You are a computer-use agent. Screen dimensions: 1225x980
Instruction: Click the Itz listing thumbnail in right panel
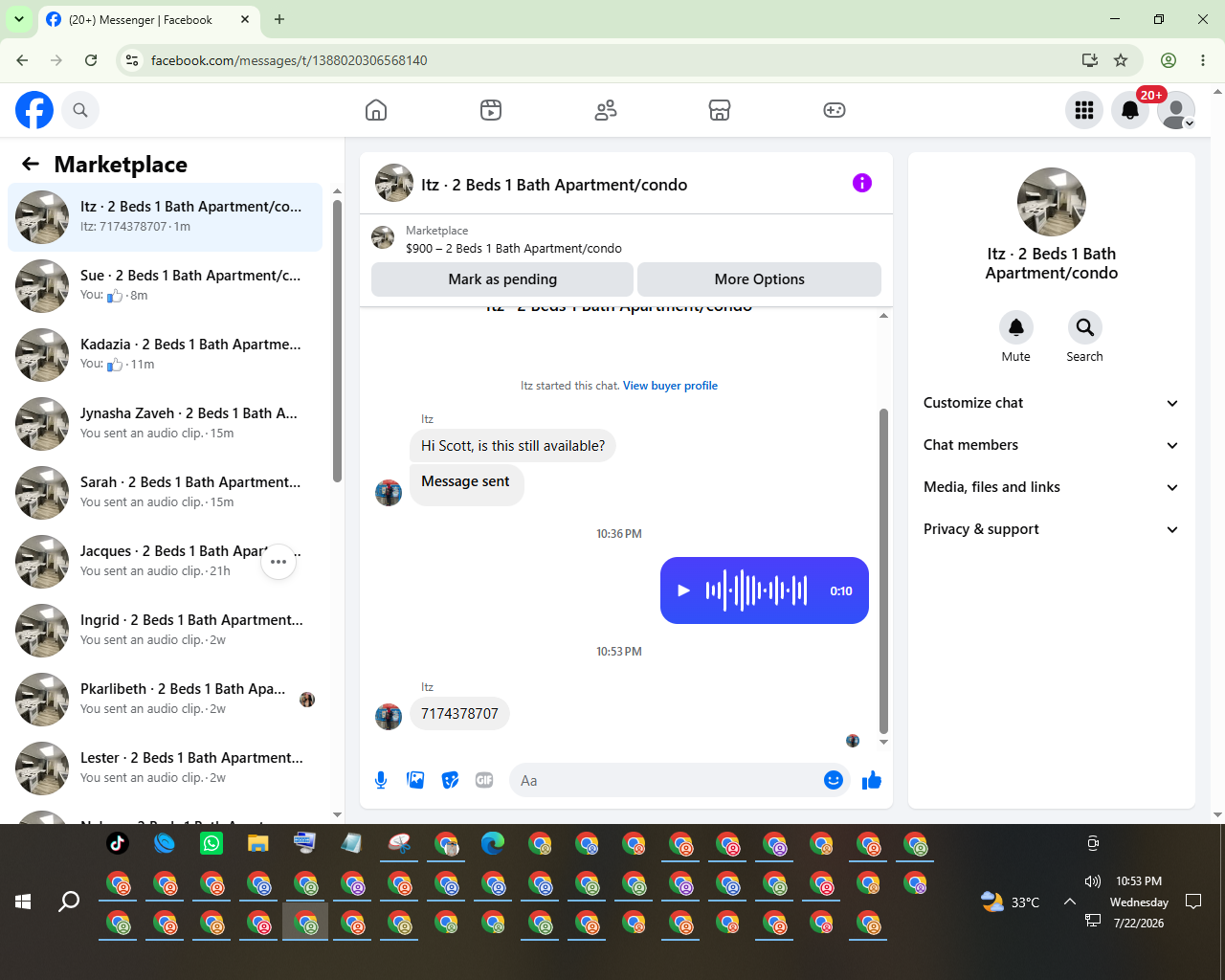point(1052,202)
